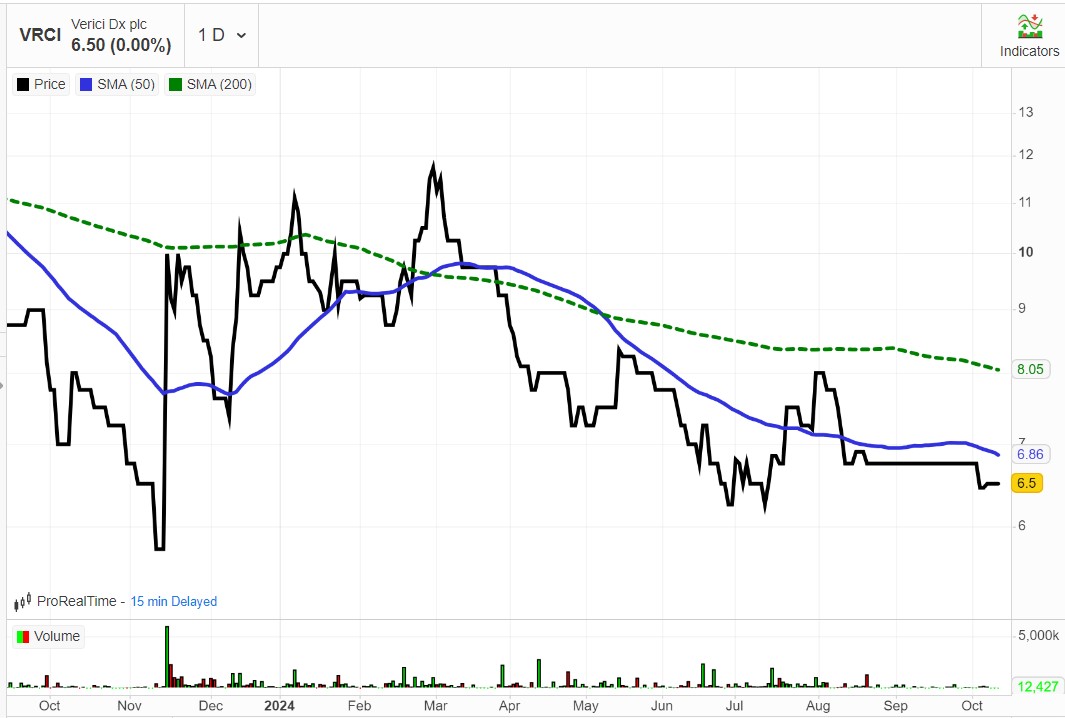This screenshot has width=1065, height=718.
Task: Click the blue SMA (50) color swatch
Action: tap(86, 84)
